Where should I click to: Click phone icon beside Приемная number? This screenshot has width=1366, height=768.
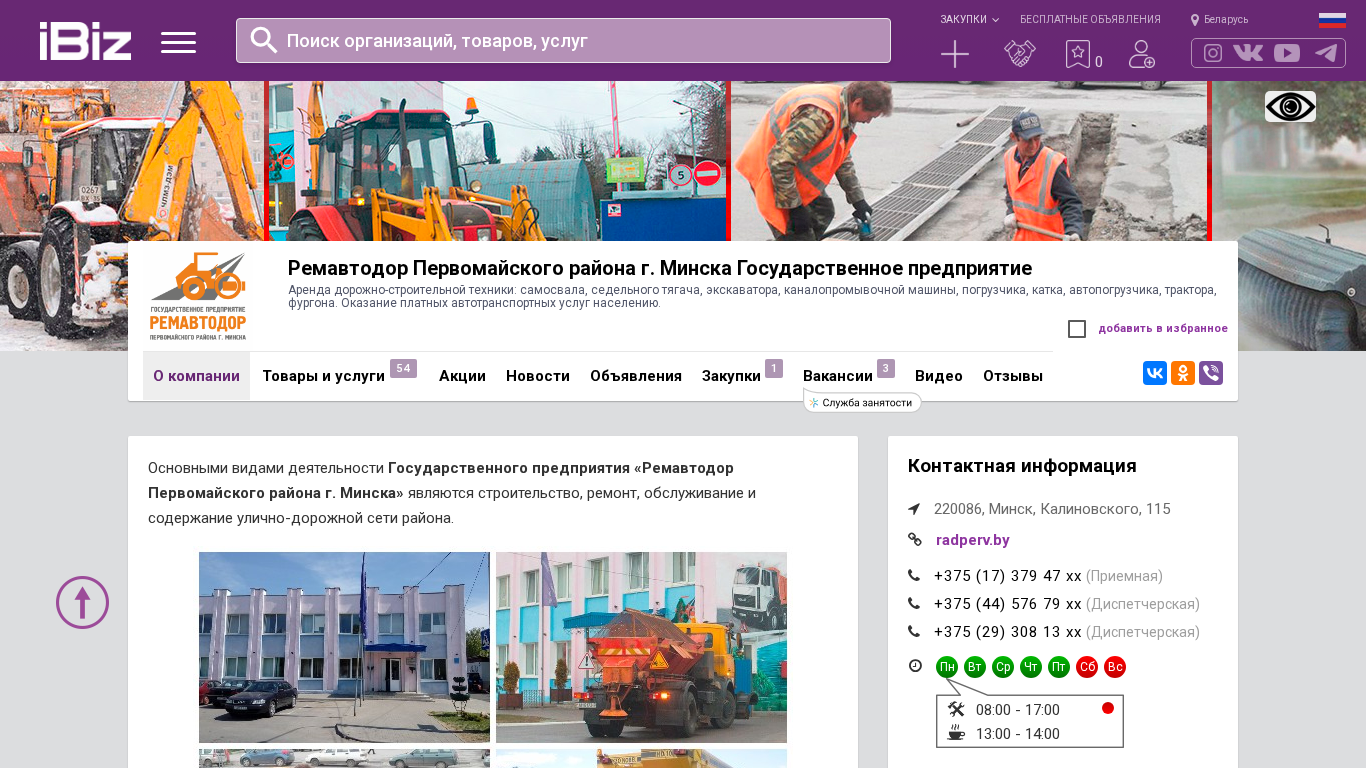point(914,576)
